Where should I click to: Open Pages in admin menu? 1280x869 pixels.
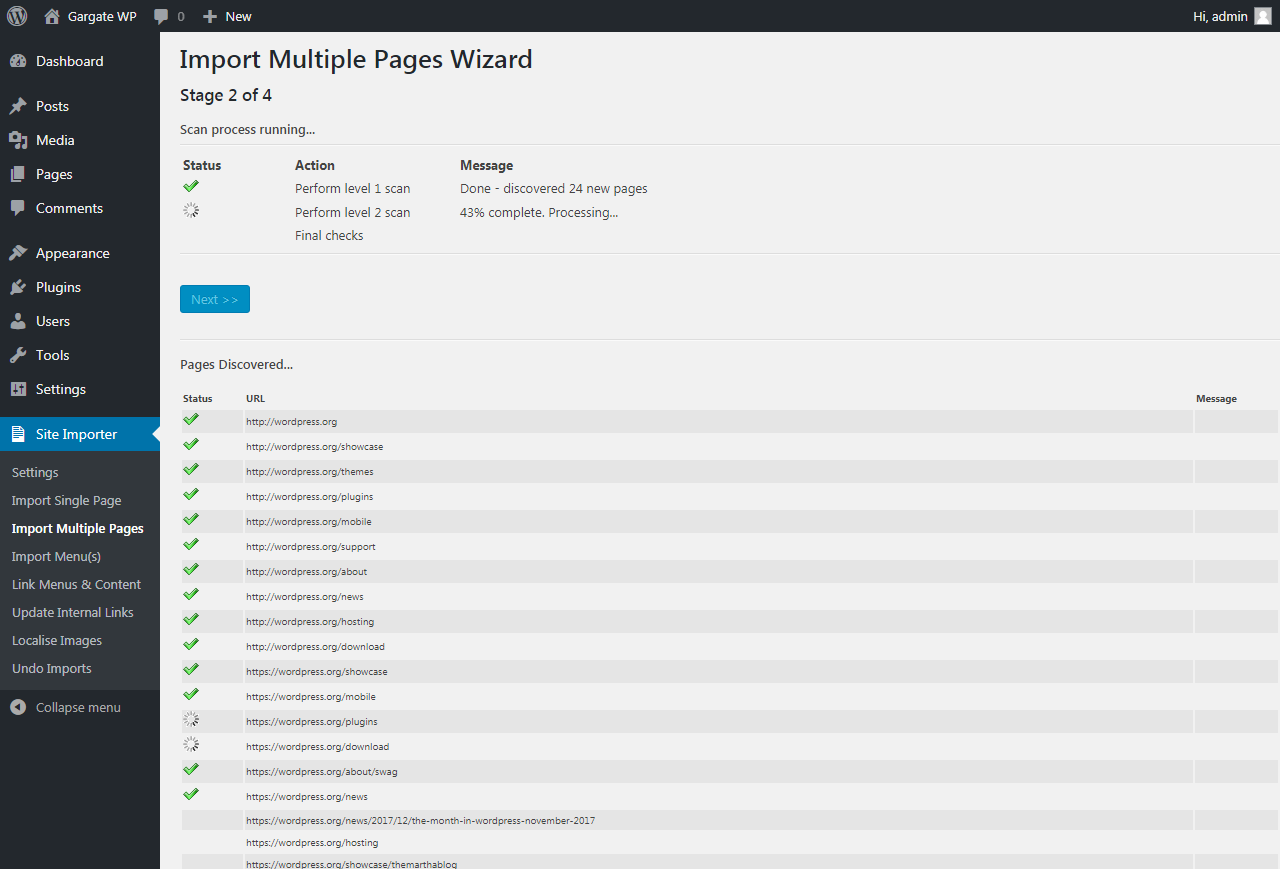point(80,174)
